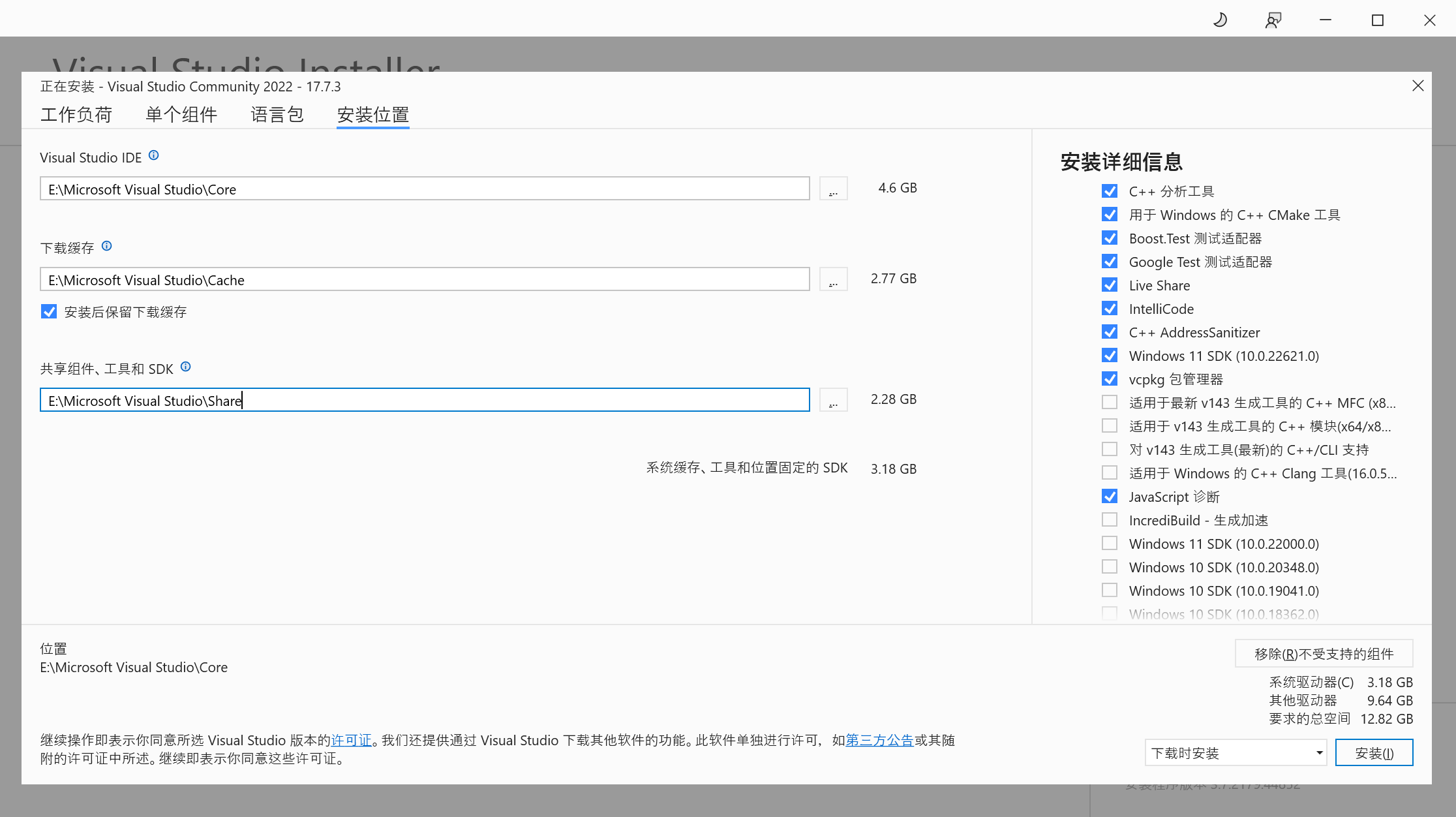Open the 语言包 tab
The height and width of the screenshot is (817, 1456).
[x=277, y=115]
